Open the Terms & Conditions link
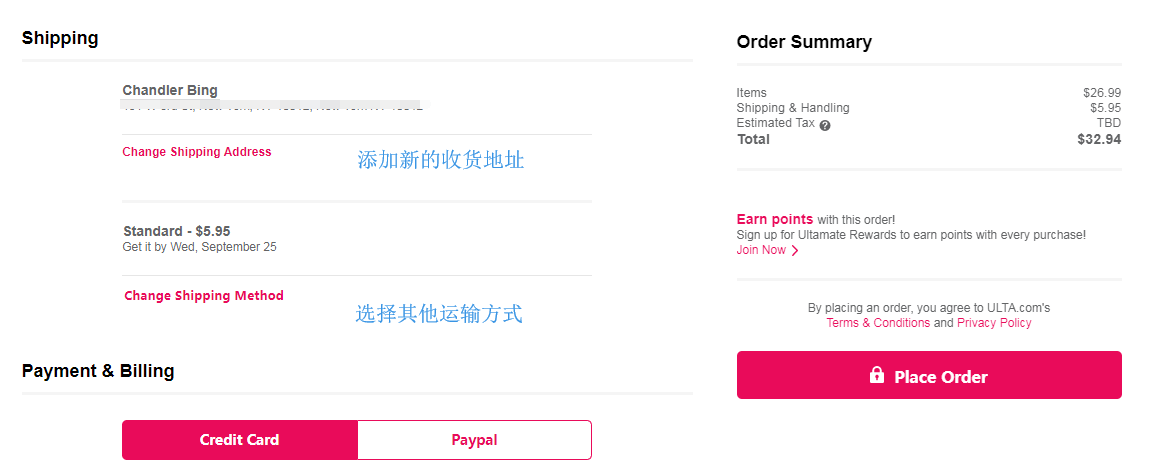 click(x=878, y=323)
